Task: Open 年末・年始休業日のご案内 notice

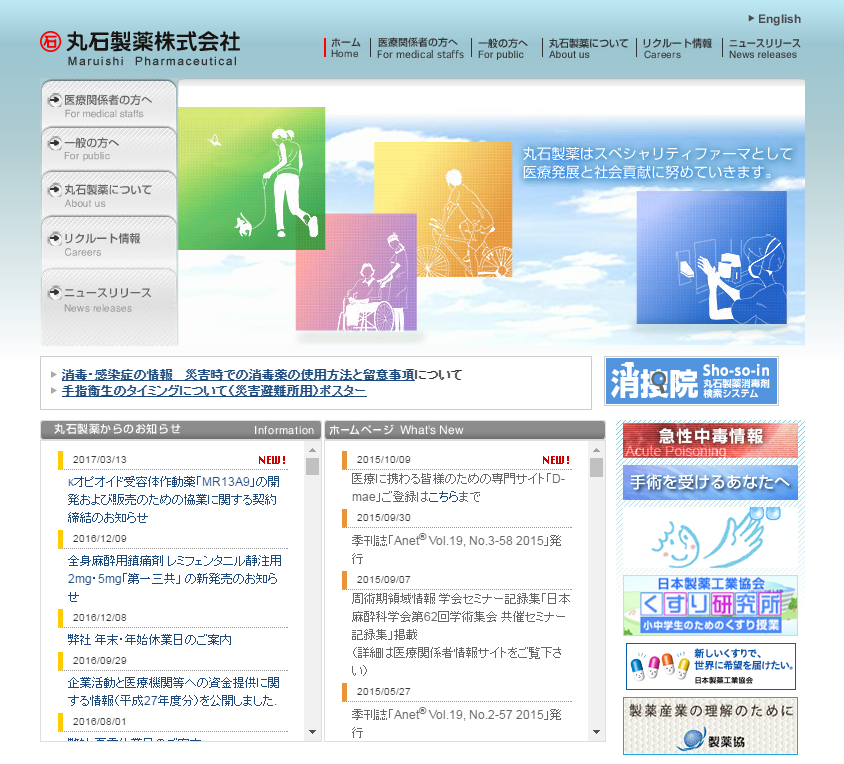Action: click(150, 640)
